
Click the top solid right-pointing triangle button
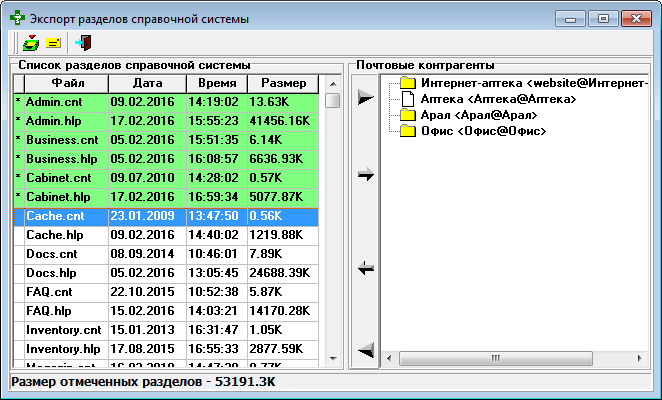366,97
